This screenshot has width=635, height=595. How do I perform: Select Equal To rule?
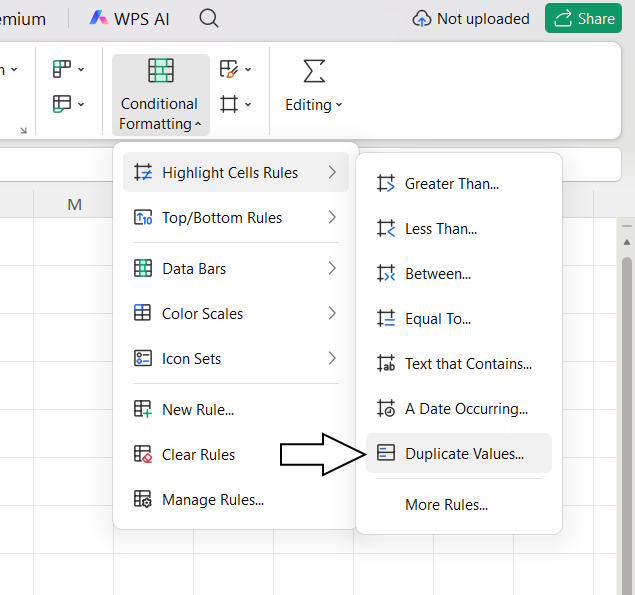pyautogui.click(x=459, y=319)
